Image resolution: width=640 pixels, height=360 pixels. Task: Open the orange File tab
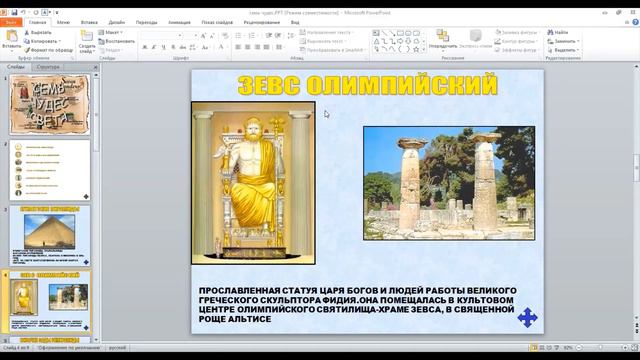click(11, 22)
